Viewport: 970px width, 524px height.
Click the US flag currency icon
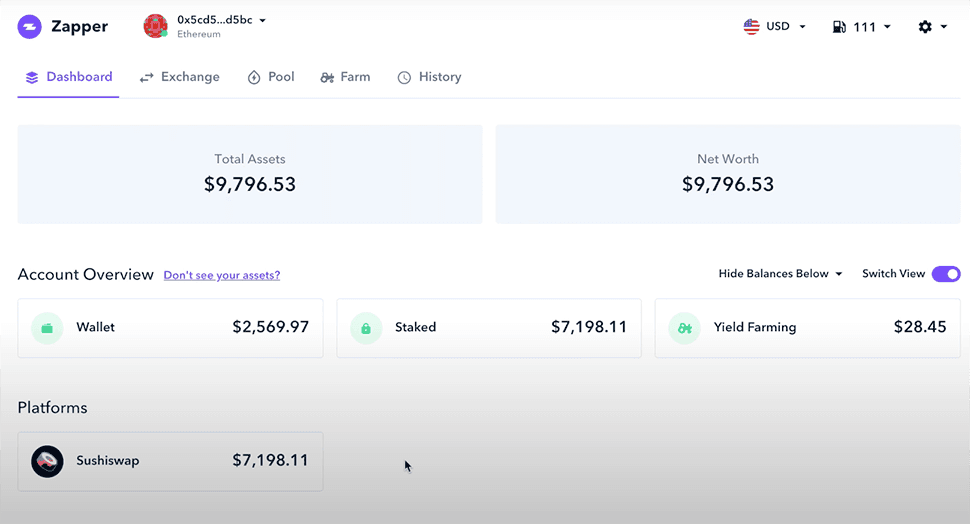752,27
